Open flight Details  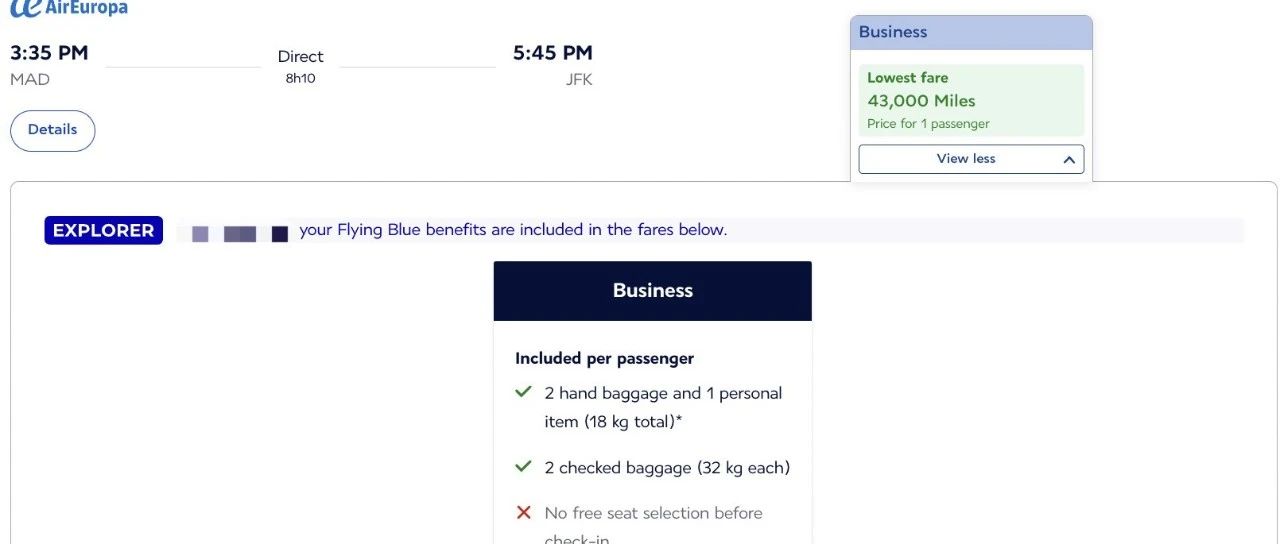click(52, 130)
